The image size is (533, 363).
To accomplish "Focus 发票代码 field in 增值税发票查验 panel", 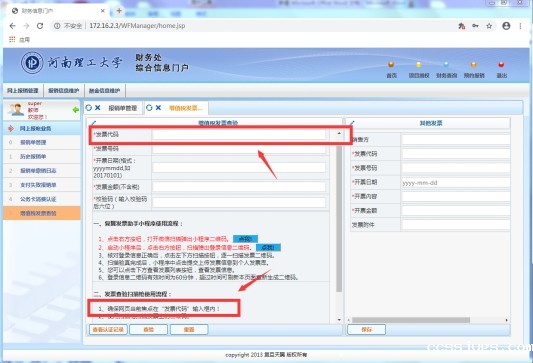I will point(239,135).
